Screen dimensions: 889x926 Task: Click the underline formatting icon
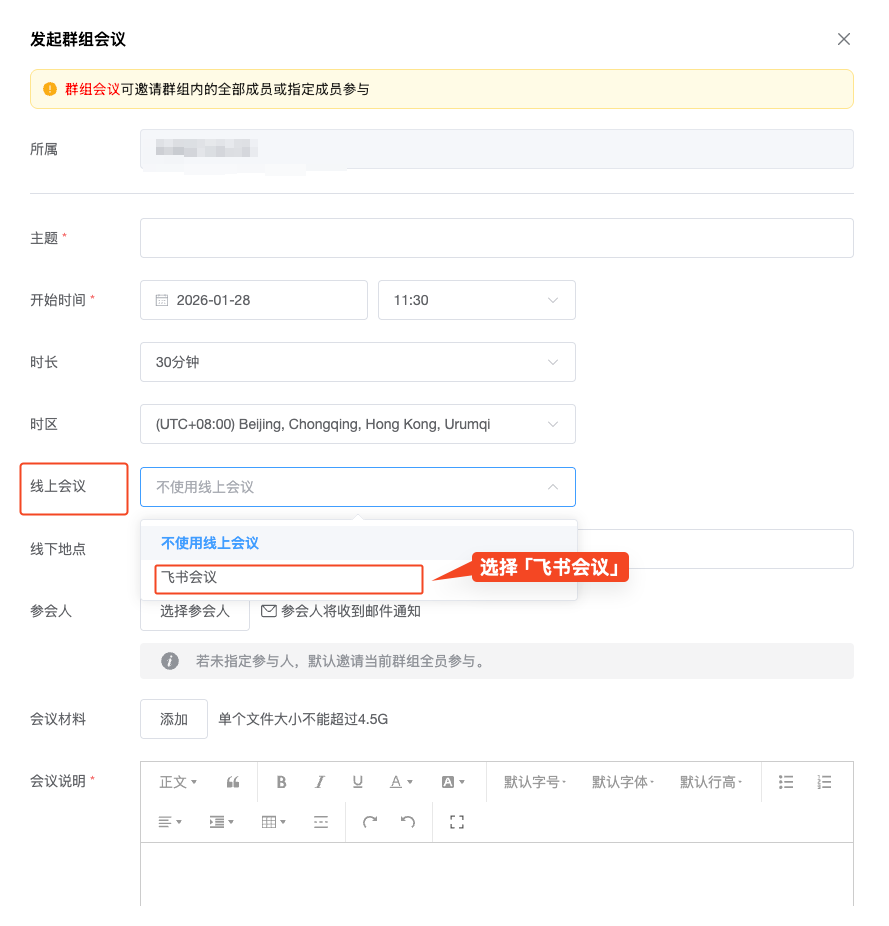point(357,782)
